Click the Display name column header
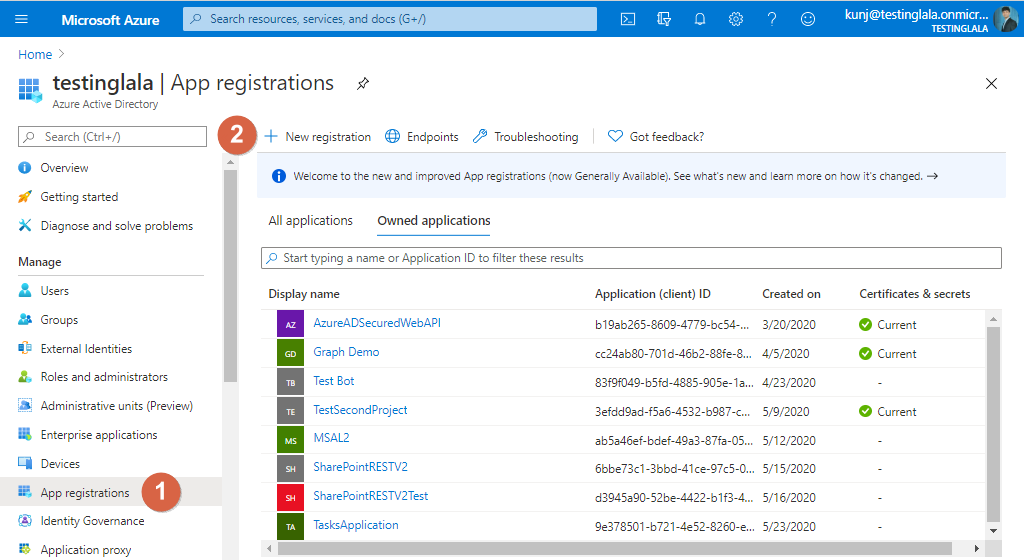Image resolution: width=1024 pixels, height=560 pixels. (304, 294)
